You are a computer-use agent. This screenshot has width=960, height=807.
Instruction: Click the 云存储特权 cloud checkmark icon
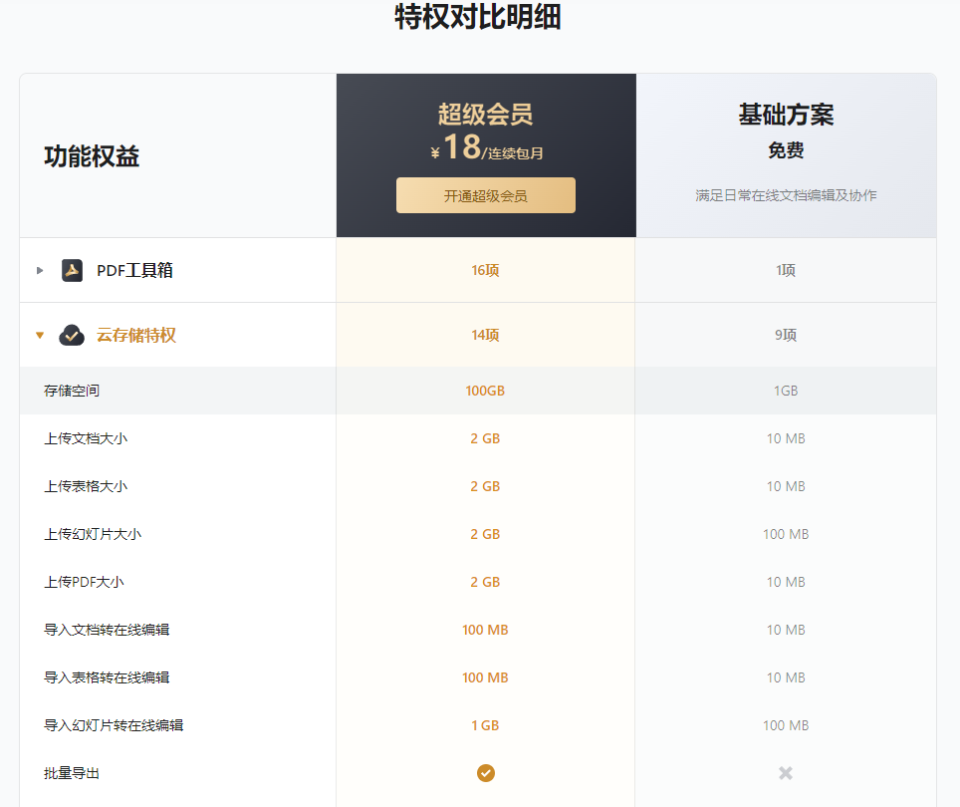[69, 334]
